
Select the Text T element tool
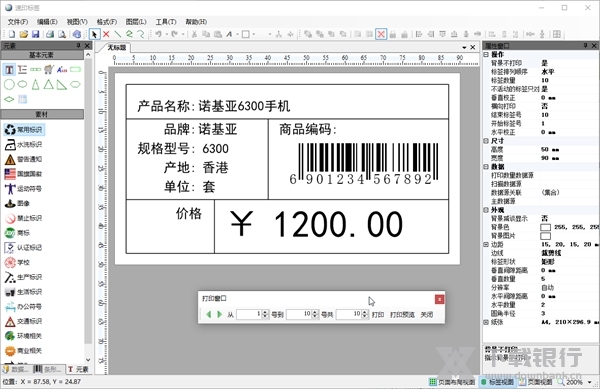coord(9,70)
